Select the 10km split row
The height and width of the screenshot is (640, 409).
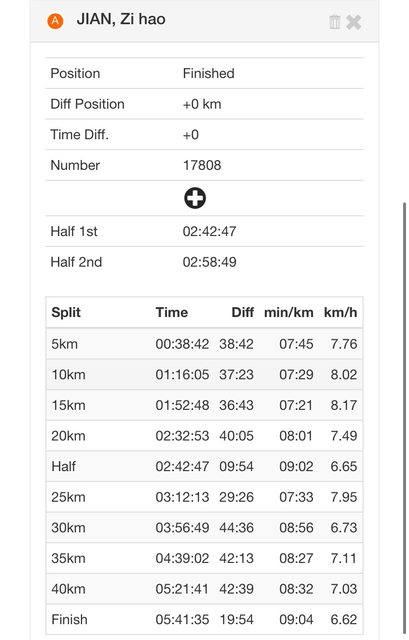click(204, 374)
